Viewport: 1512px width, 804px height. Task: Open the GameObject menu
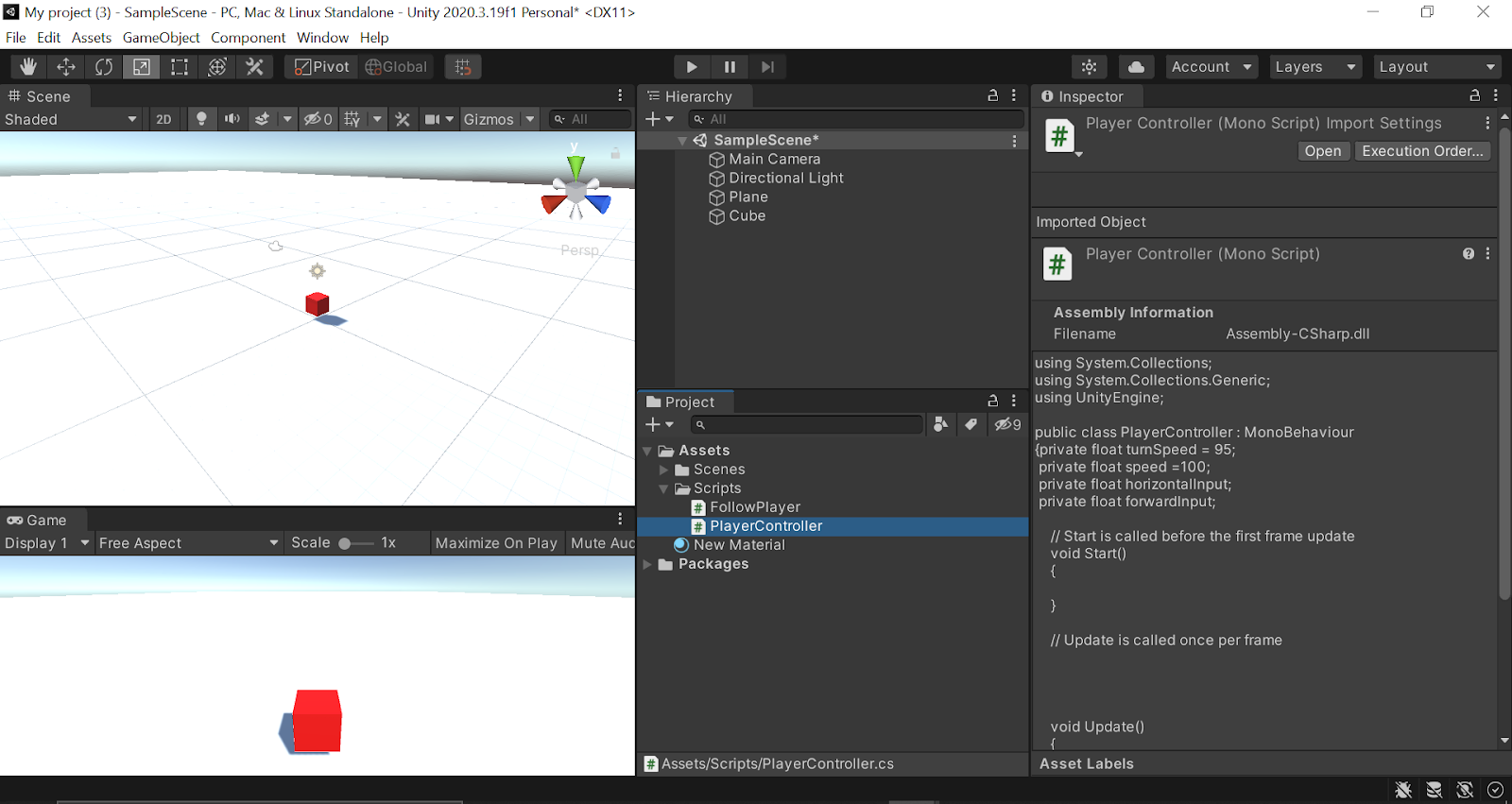coord(161,38)
